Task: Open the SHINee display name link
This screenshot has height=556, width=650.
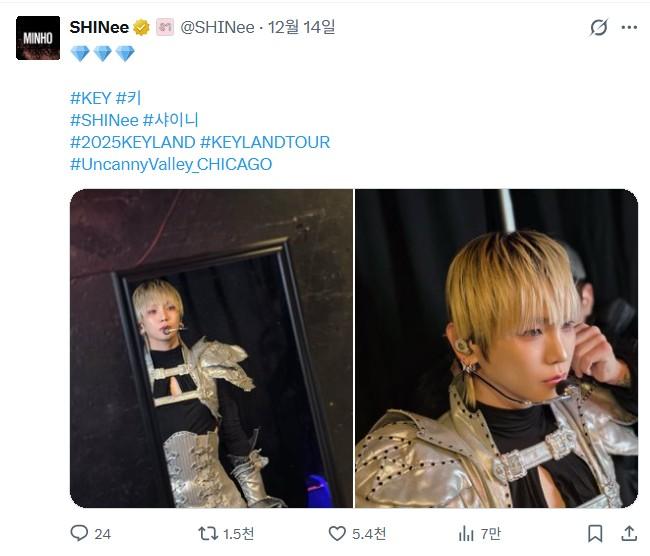Action: pos(99,28)
